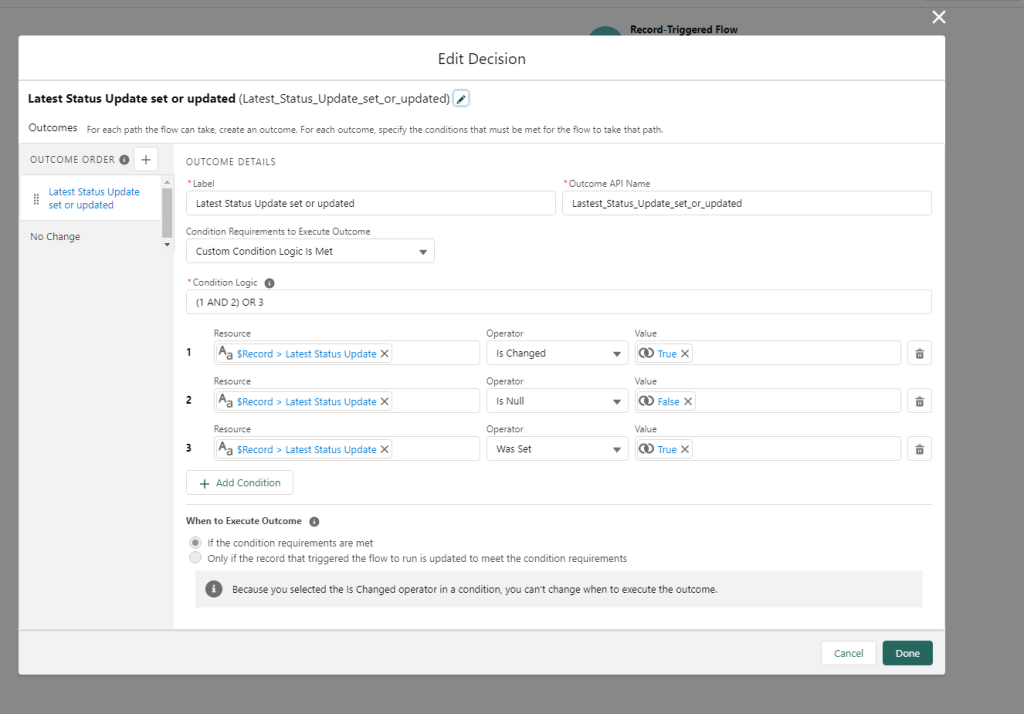Open the 'Is Changed' operator dropdown

coord(557,353)
